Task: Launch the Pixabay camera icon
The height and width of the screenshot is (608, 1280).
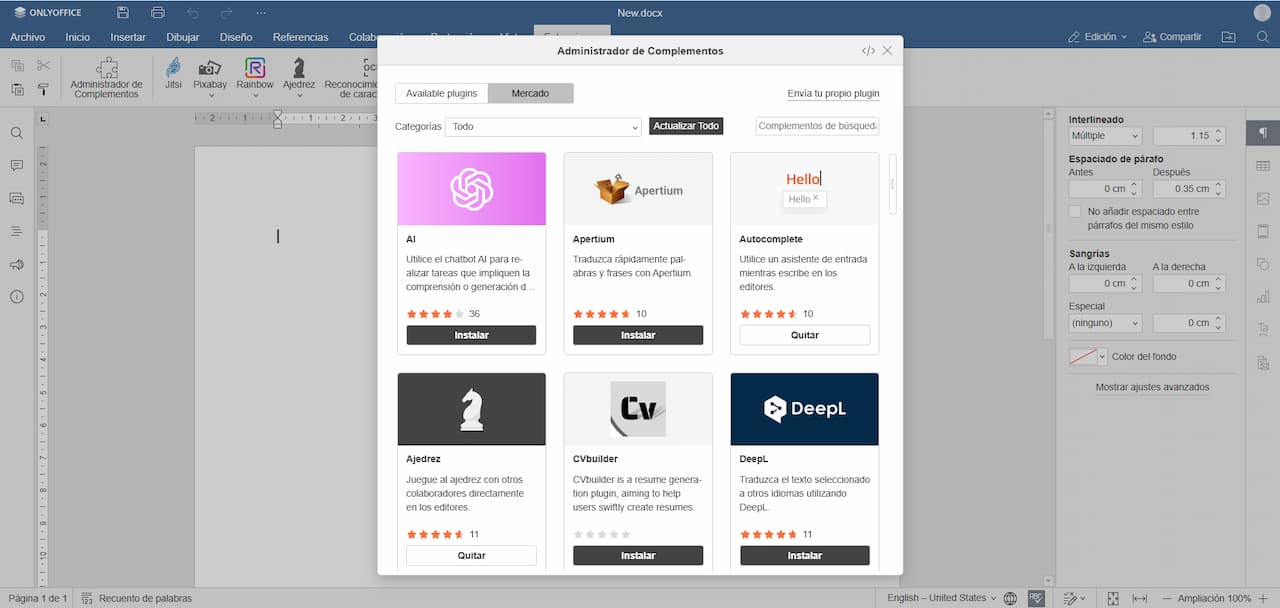Action: 209,68
